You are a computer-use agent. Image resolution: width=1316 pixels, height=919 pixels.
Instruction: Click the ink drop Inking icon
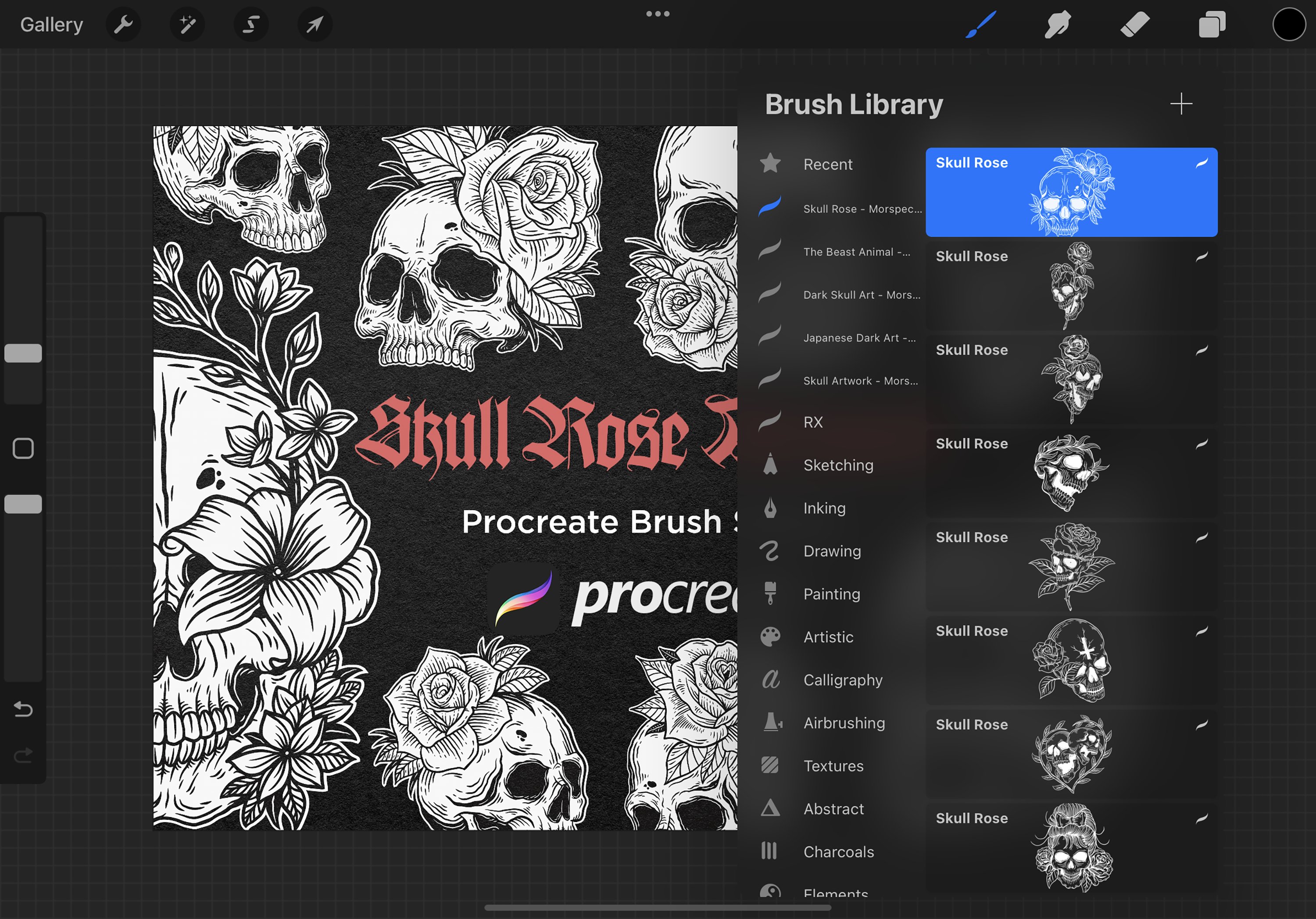point(770,508)
